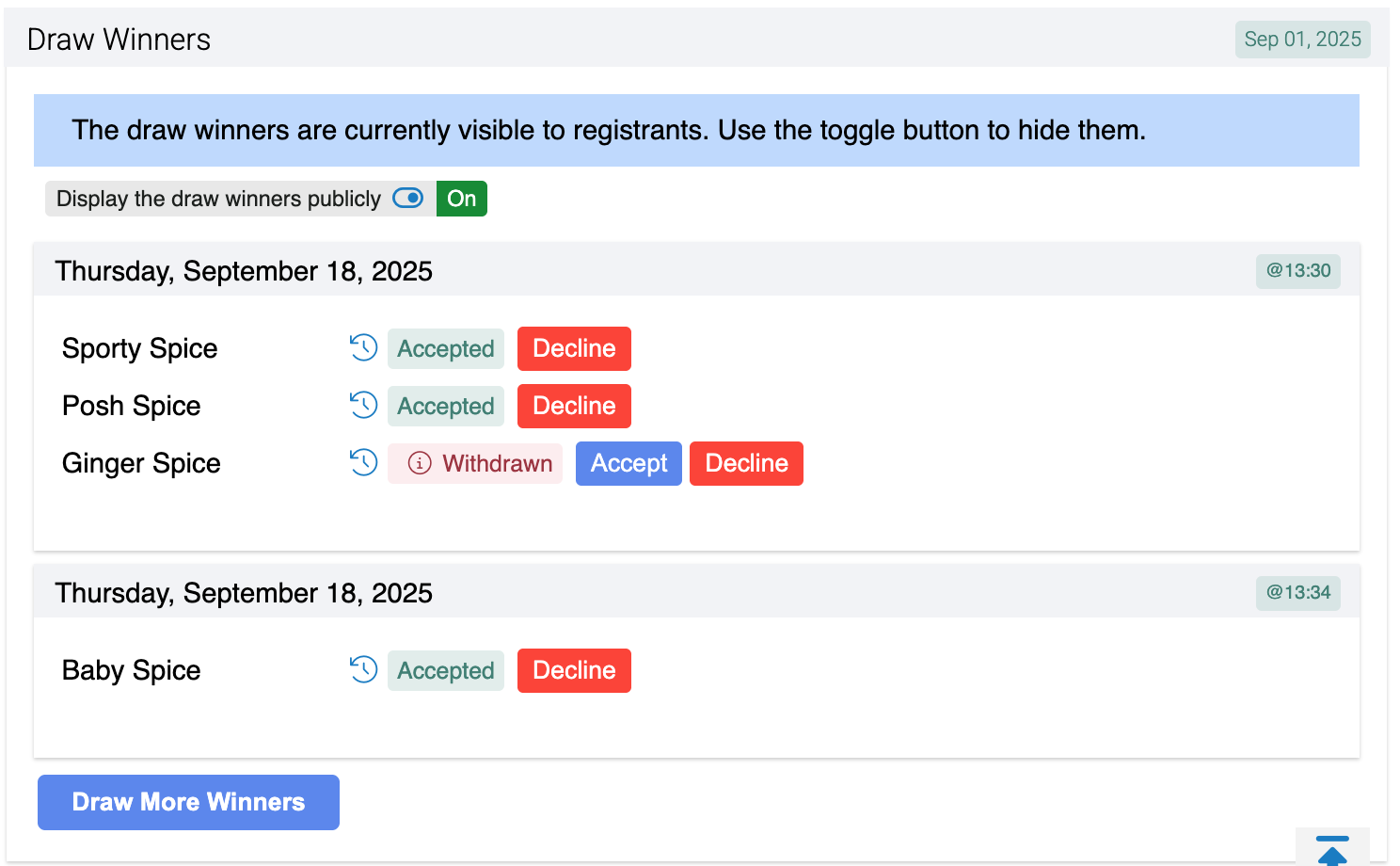
Task: Decline Posh Spice's winning entry
Action: (x=574, y=406)
